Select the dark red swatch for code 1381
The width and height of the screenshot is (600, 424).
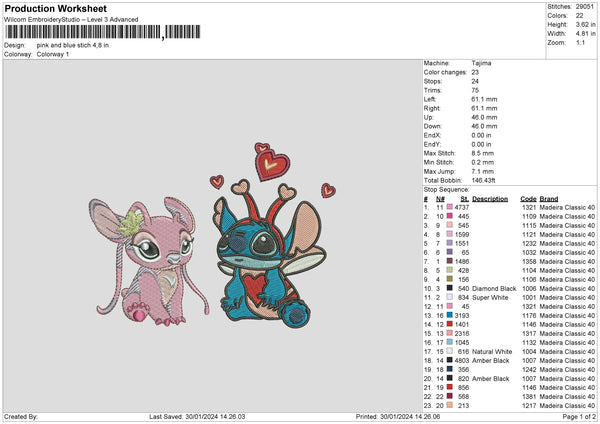(x=450, y=396)
